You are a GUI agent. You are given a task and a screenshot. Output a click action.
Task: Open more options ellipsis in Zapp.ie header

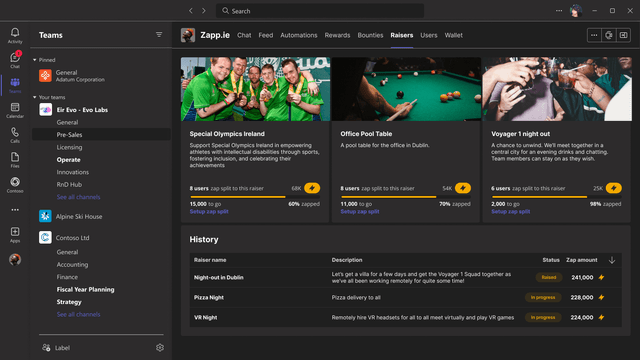click(594, 36)
